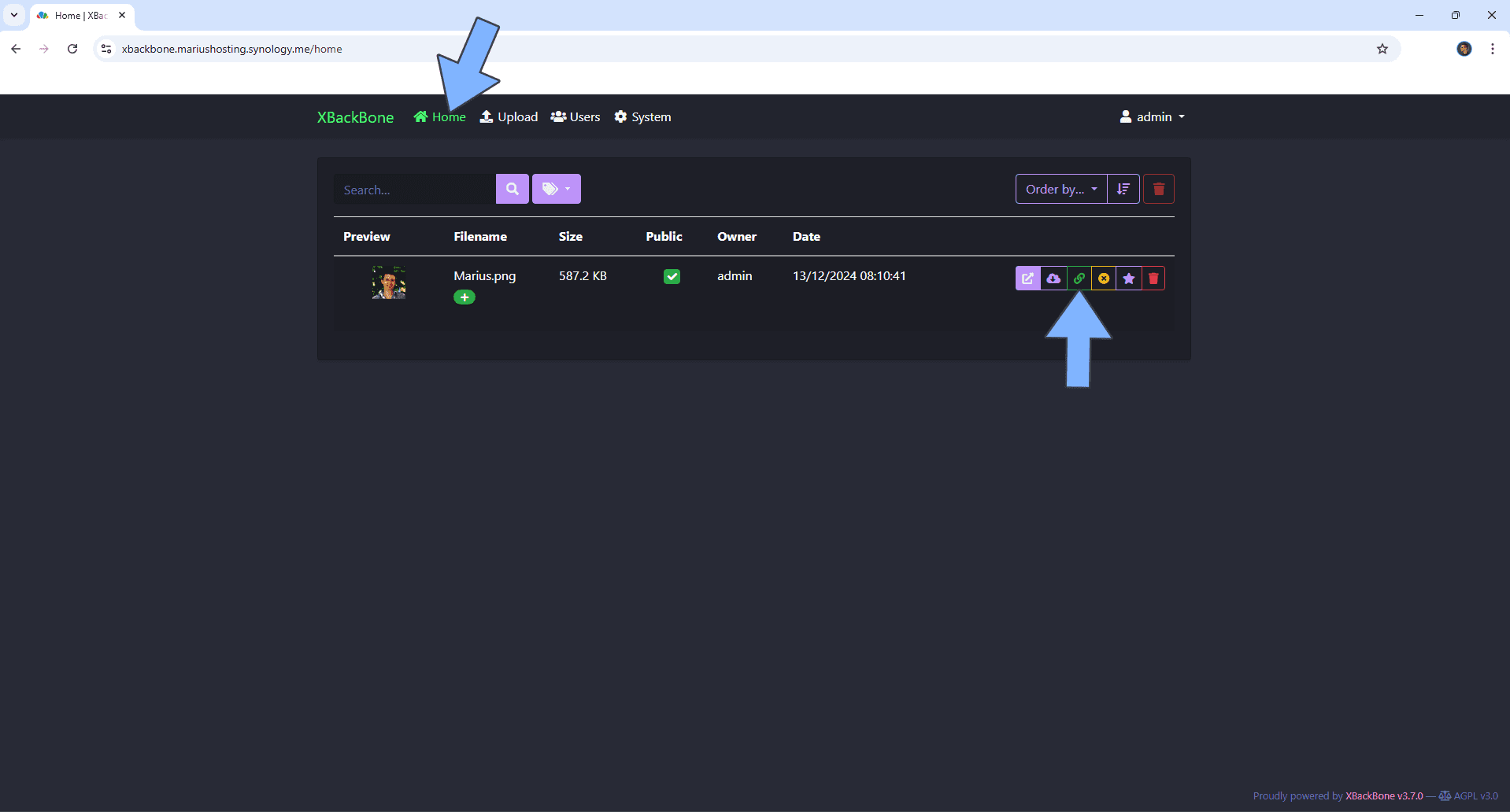The width and height of the screenshot is (1510, 812).
Task: Open the tags filter dropdown
Action: pyautogui.click(x=557, y=189)
